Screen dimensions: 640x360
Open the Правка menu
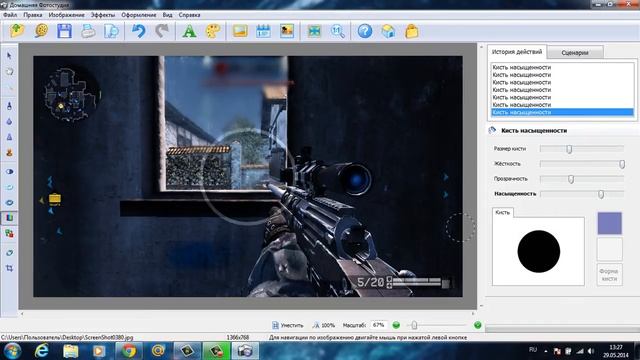[33, 15]
